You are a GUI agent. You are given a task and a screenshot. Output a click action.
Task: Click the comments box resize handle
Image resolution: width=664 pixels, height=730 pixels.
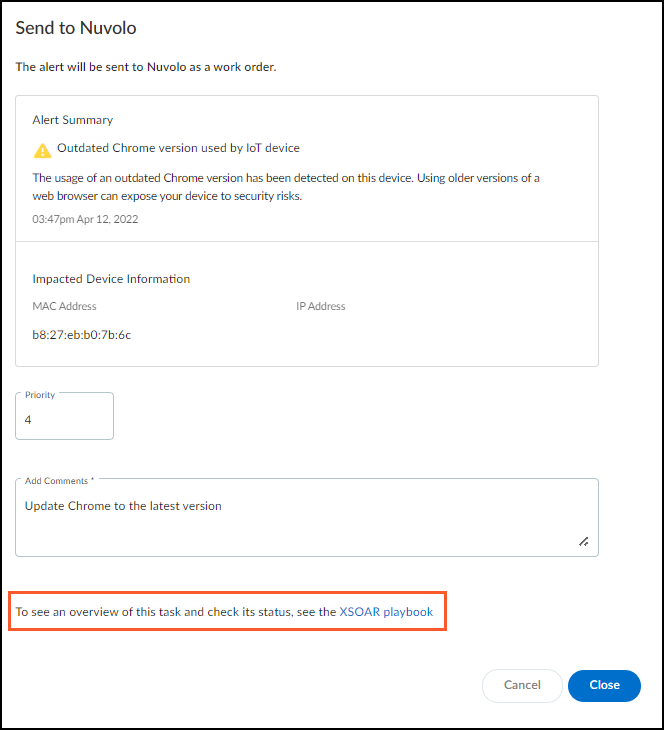click(583, 541)
